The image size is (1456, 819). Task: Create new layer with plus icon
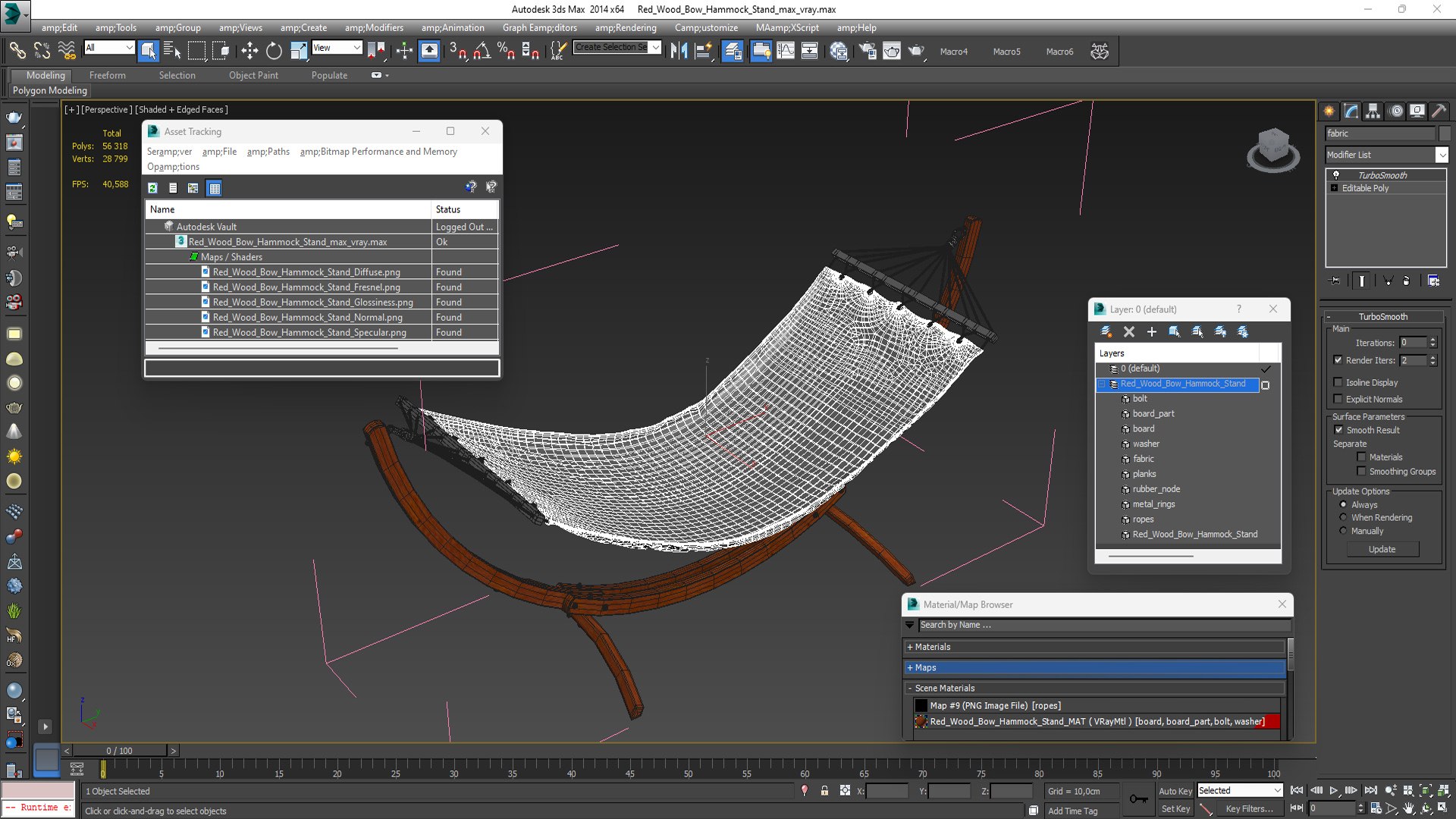pos(1152,331)
